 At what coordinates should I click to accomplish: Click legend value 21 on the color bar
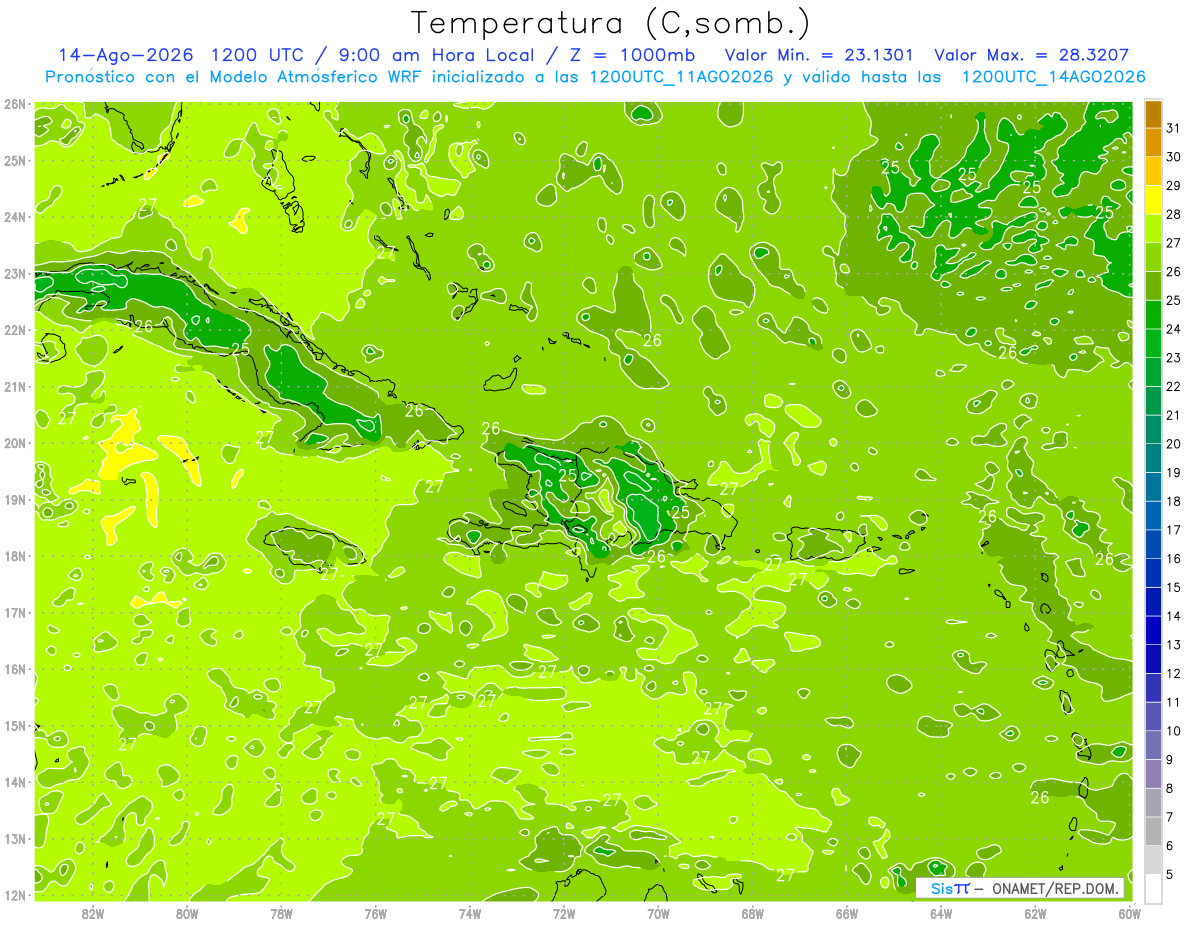pyautogui.click(x=1174, y=415)
